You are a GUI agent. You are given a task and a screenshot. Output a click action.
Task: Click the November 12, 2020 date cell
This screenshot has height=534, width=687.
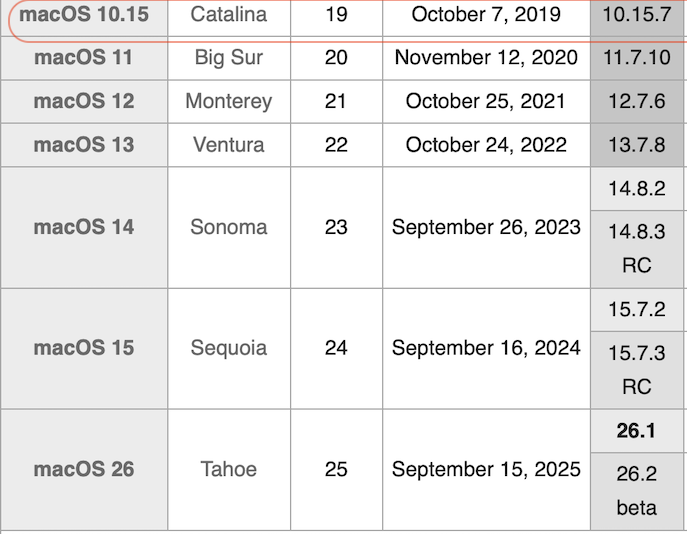click(486, 58)
